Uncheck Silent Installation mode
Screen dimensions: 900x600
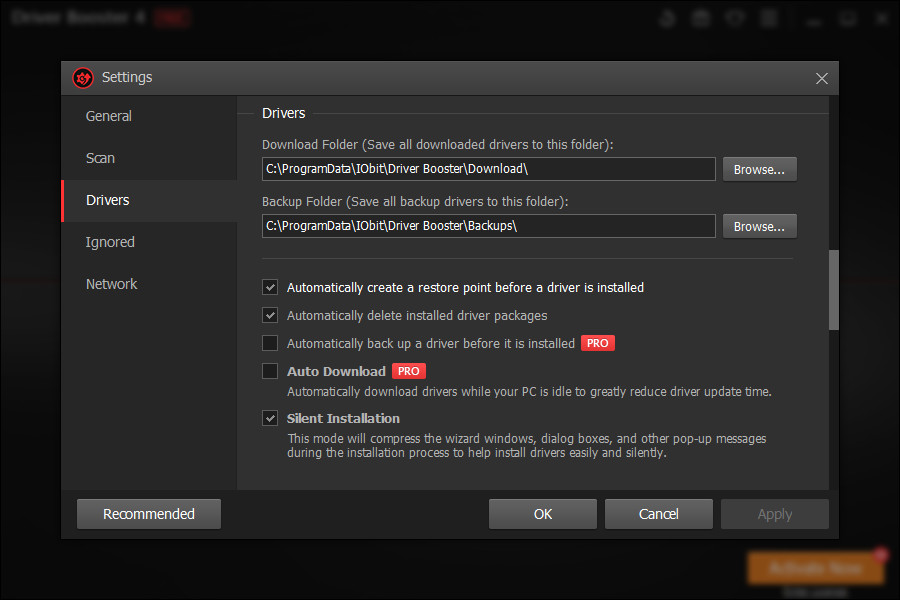pyautogui.click(x=270, y=418)
